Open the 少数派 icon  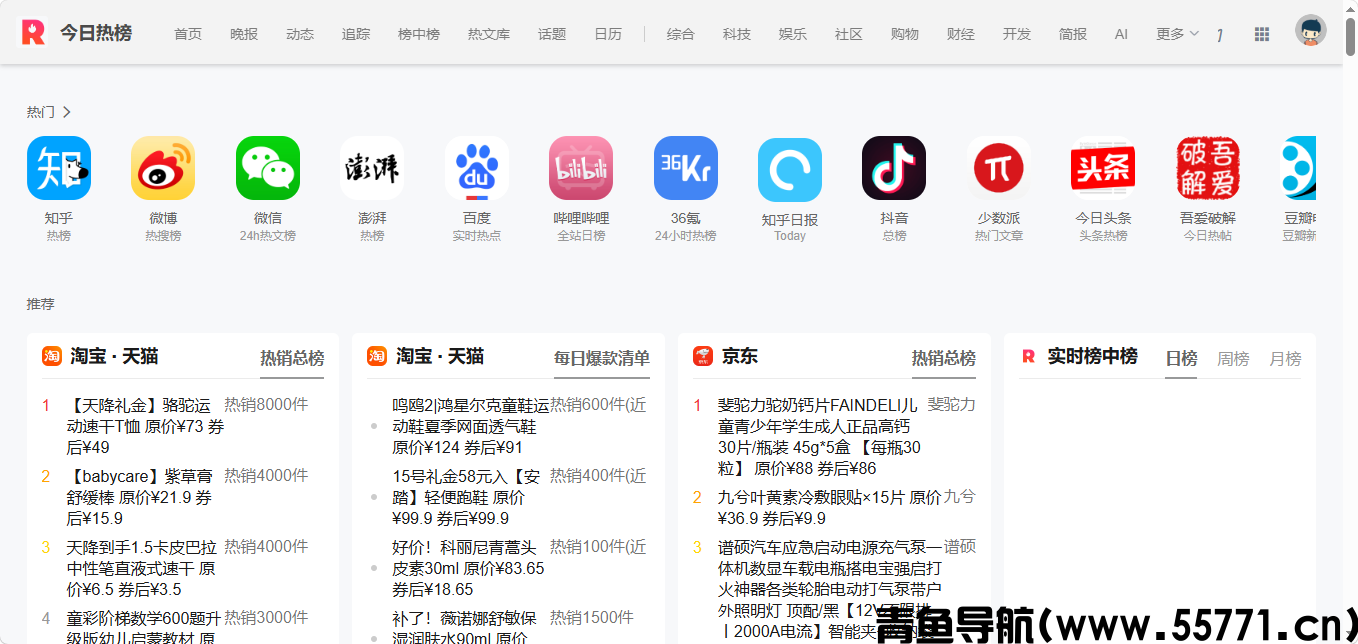[999, 168]
